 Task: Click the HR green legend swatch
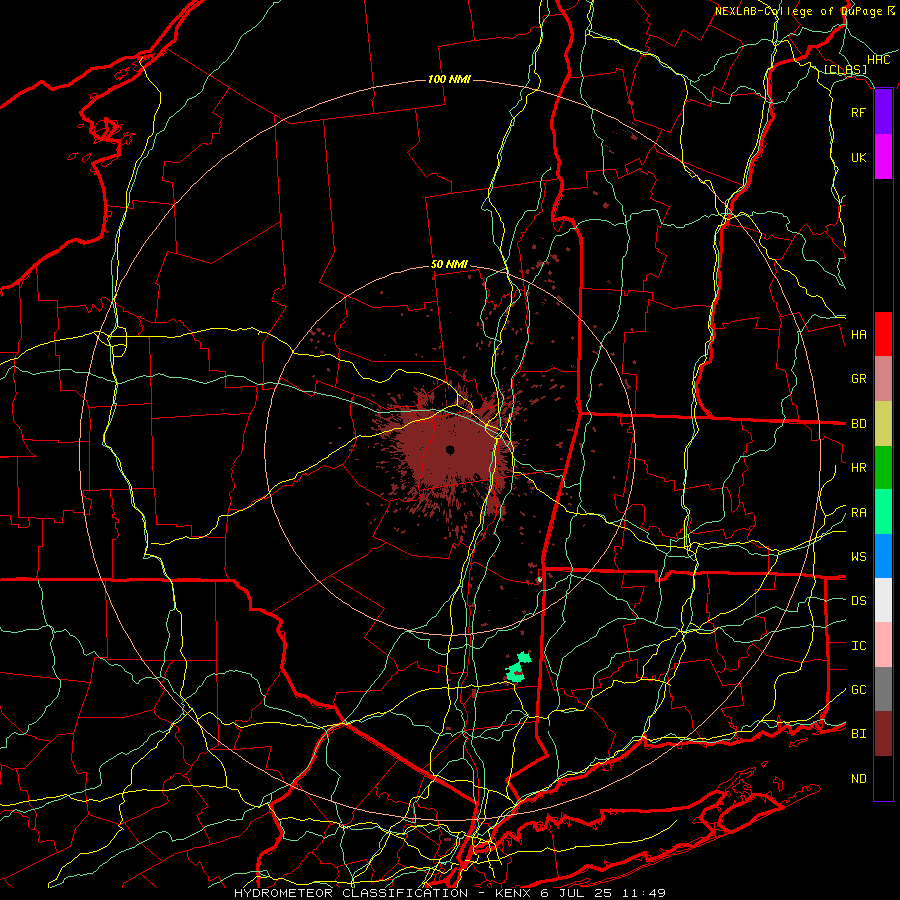click(883, 468)
